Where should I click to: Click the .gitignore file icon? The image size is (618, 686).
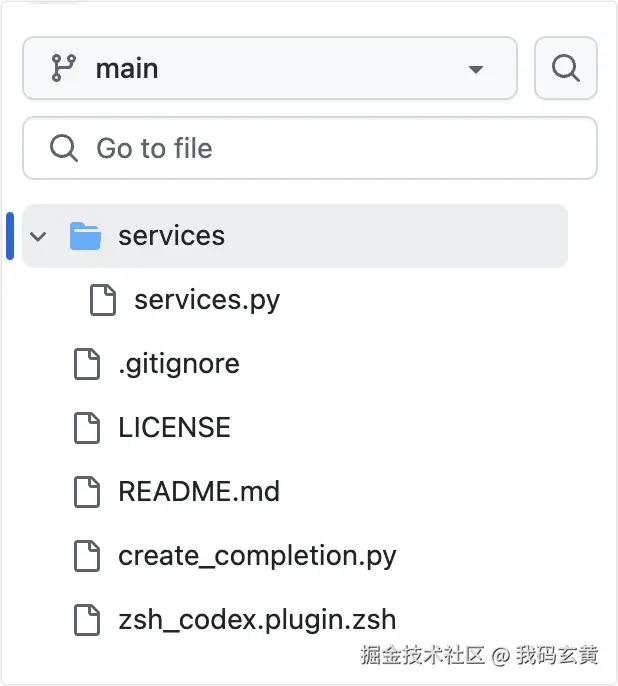click(x=88, y=364)
